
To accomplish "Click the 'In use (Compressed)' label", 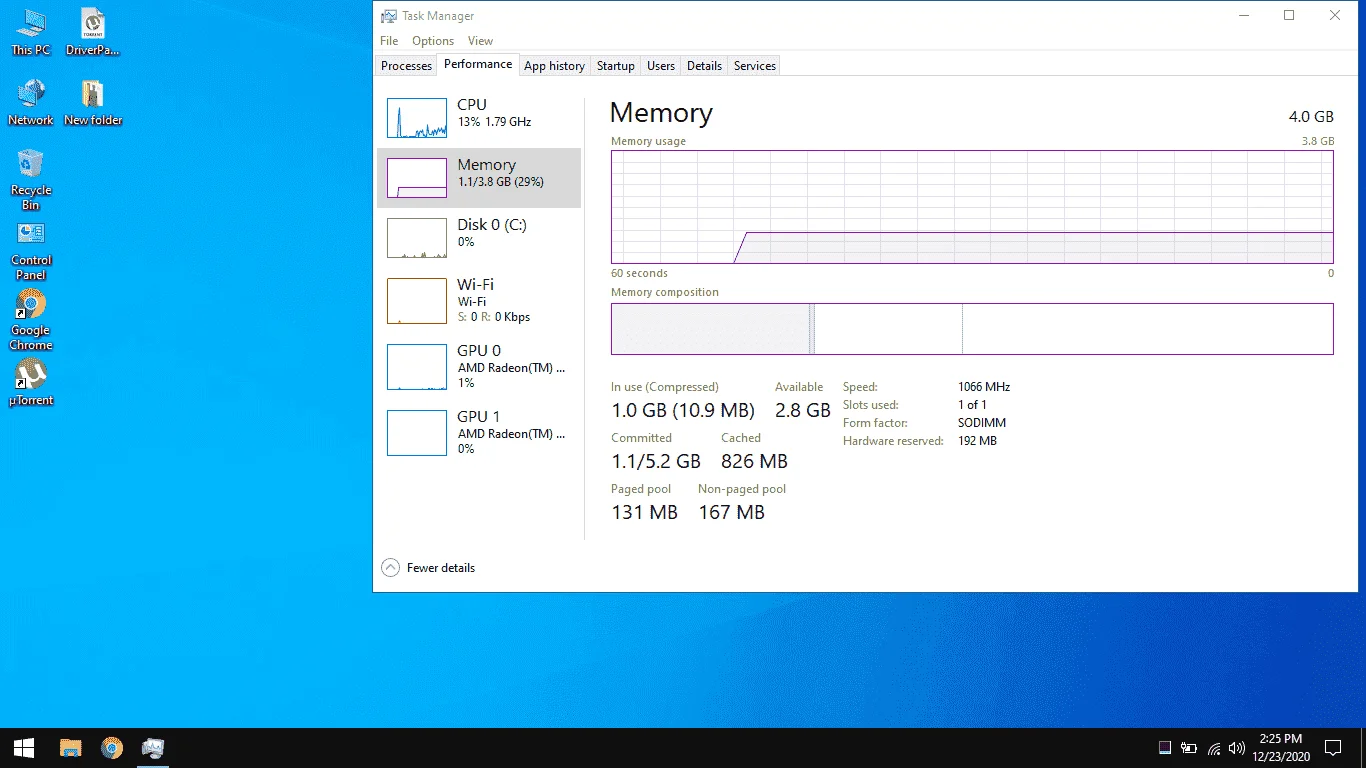I will coord(665,387).
